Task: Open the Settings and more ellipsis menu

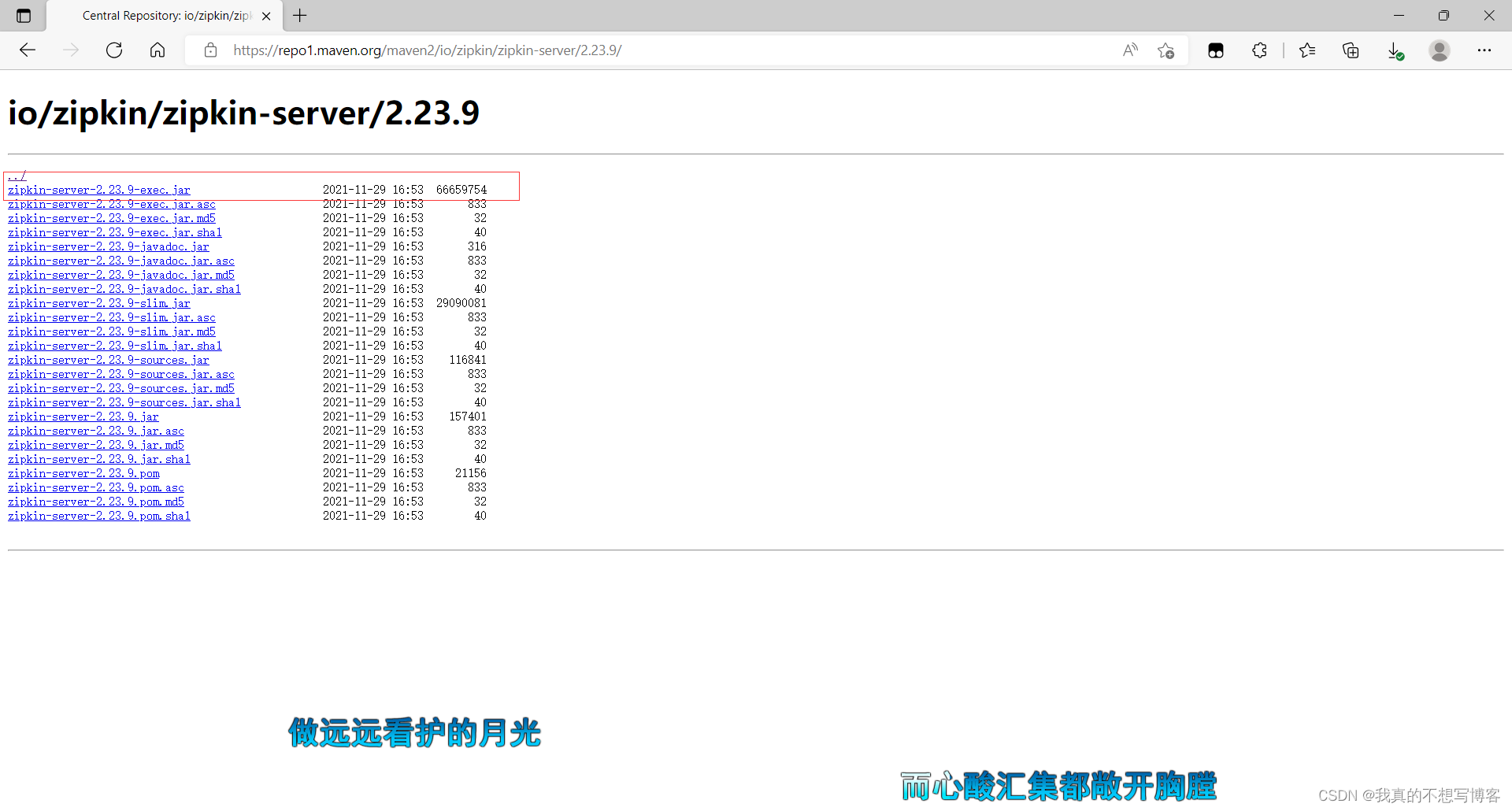Action: coord(1484,50)
